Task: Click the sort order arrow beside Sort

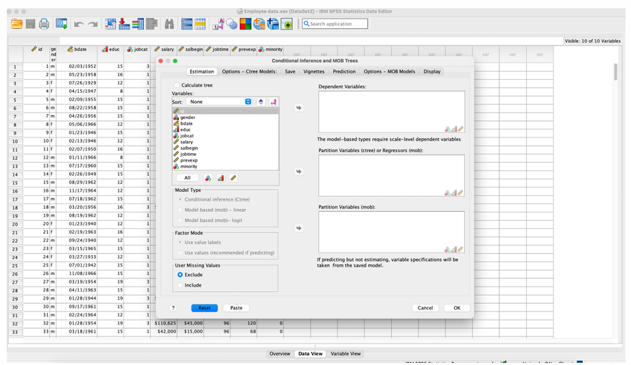Action: 261,102
